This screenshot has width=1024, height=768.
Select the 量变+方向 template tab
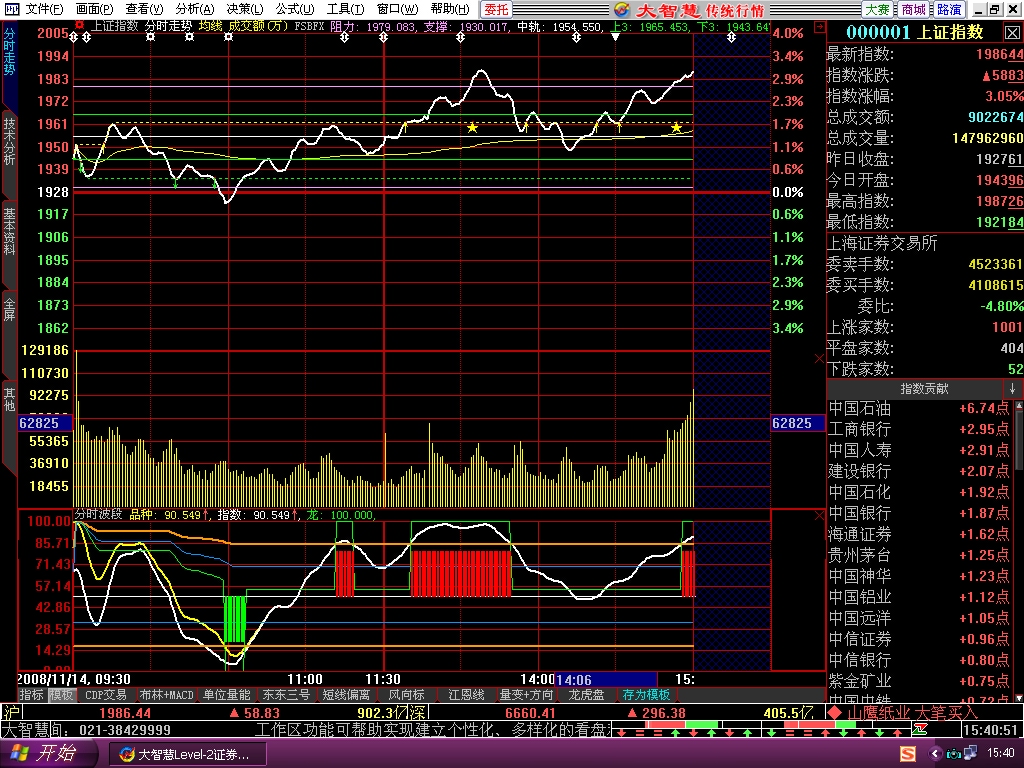coord(526,695)
